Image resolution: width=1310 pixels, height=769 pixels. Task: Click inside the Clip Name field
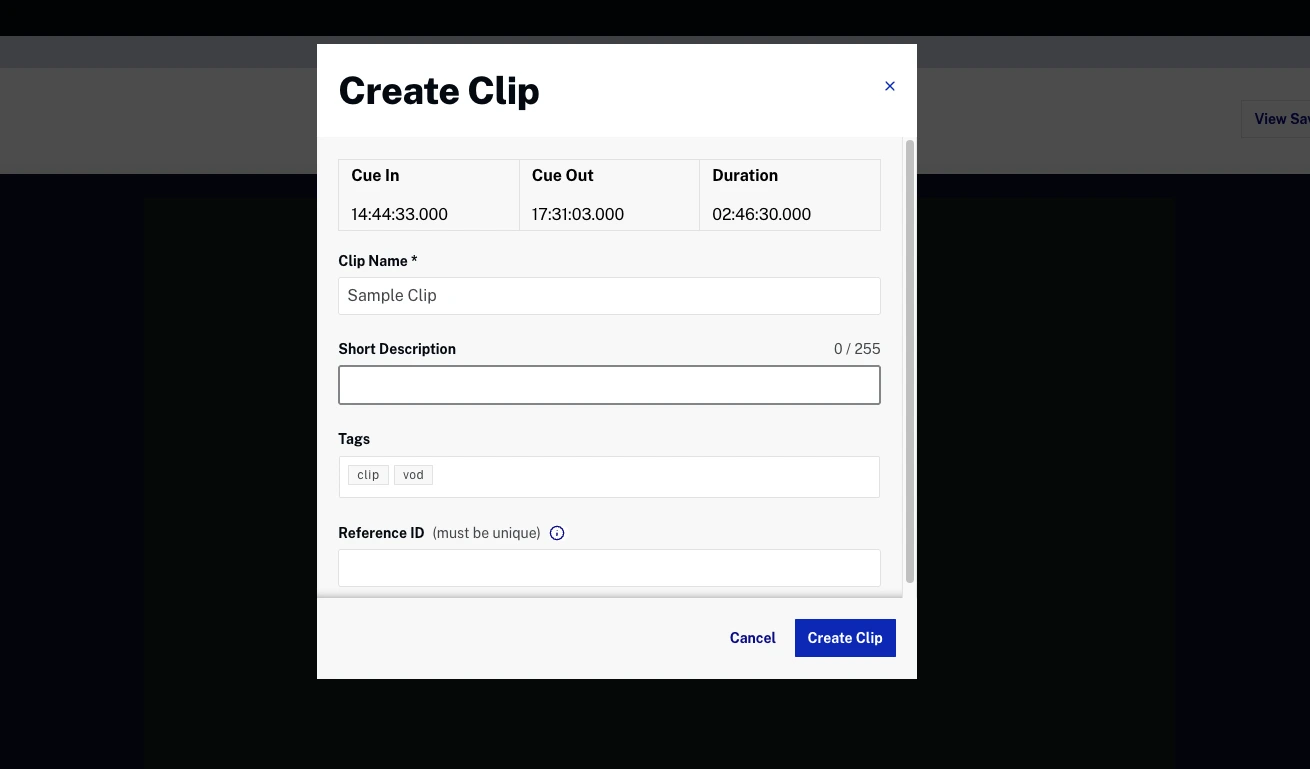coord(609,295)
